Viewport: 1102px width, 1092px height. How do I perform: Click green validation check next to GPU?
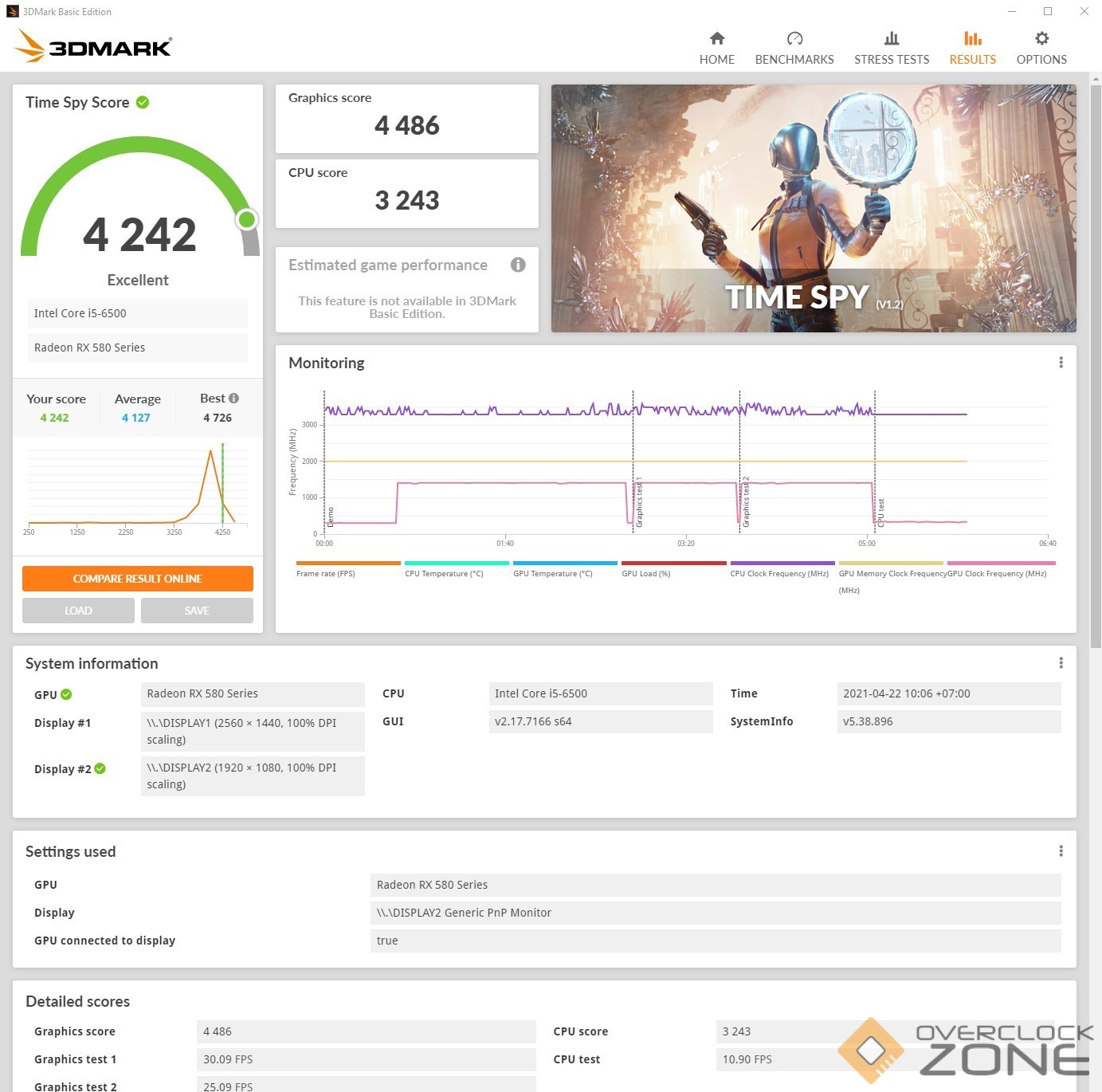pyautogui.click(x=66, y=694)
